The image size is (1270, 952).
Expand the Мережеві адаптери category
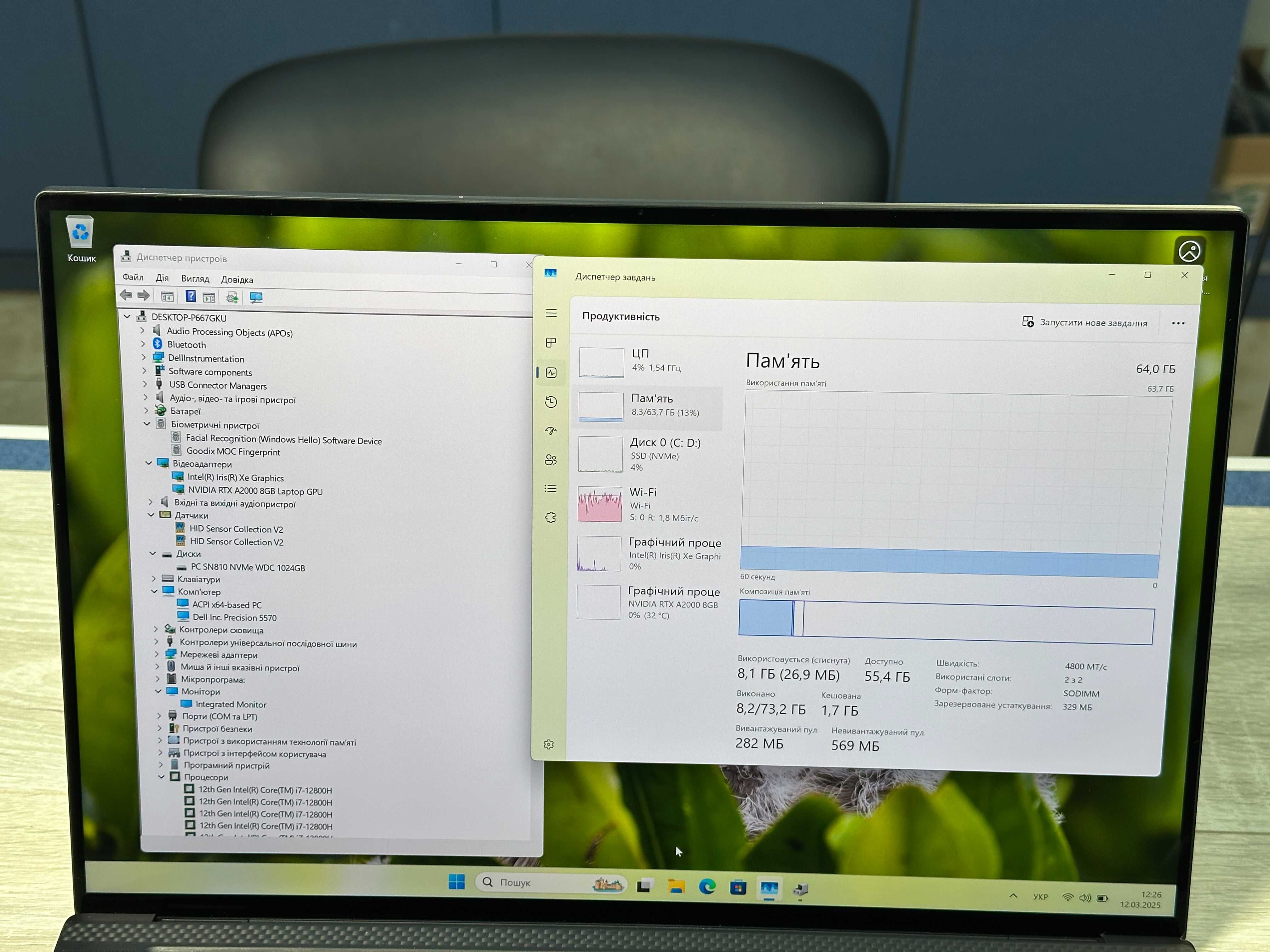pyautogui.click(x=156, y=654)
